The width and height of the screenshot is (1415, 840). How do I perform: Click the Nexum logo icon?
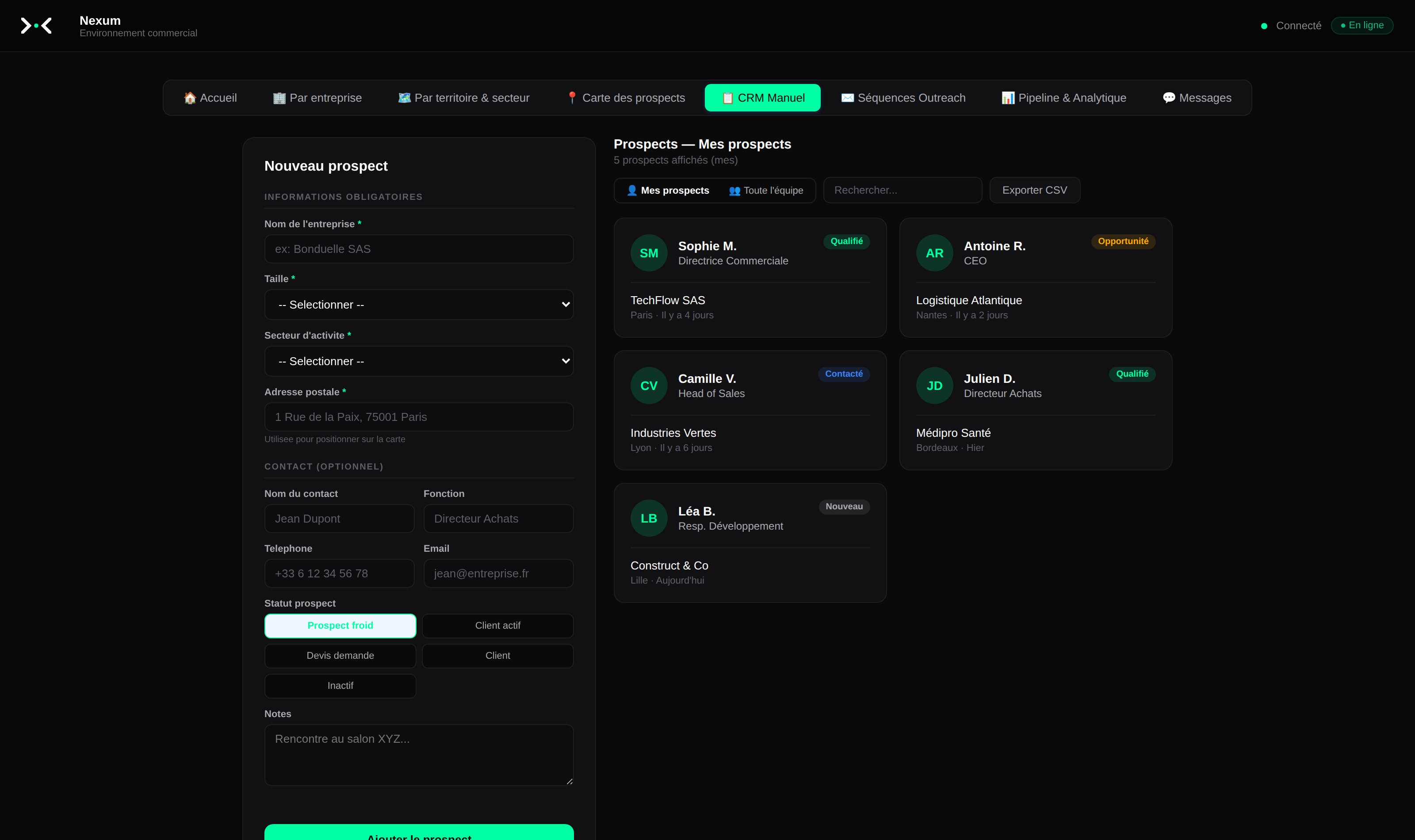(x=36, y=26)
